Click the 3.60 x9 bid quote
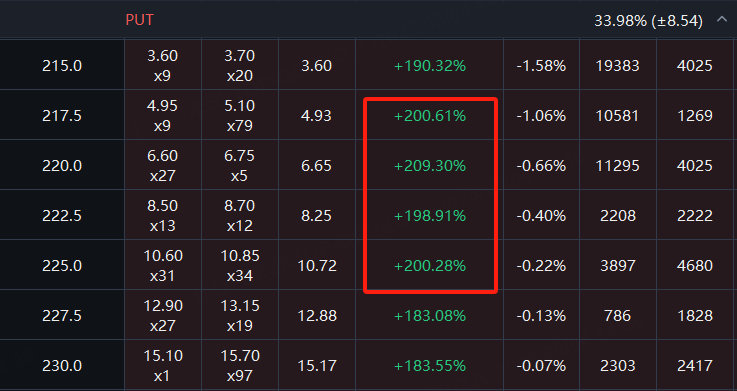This screenshot has height=391, width=737. (162, 65)
